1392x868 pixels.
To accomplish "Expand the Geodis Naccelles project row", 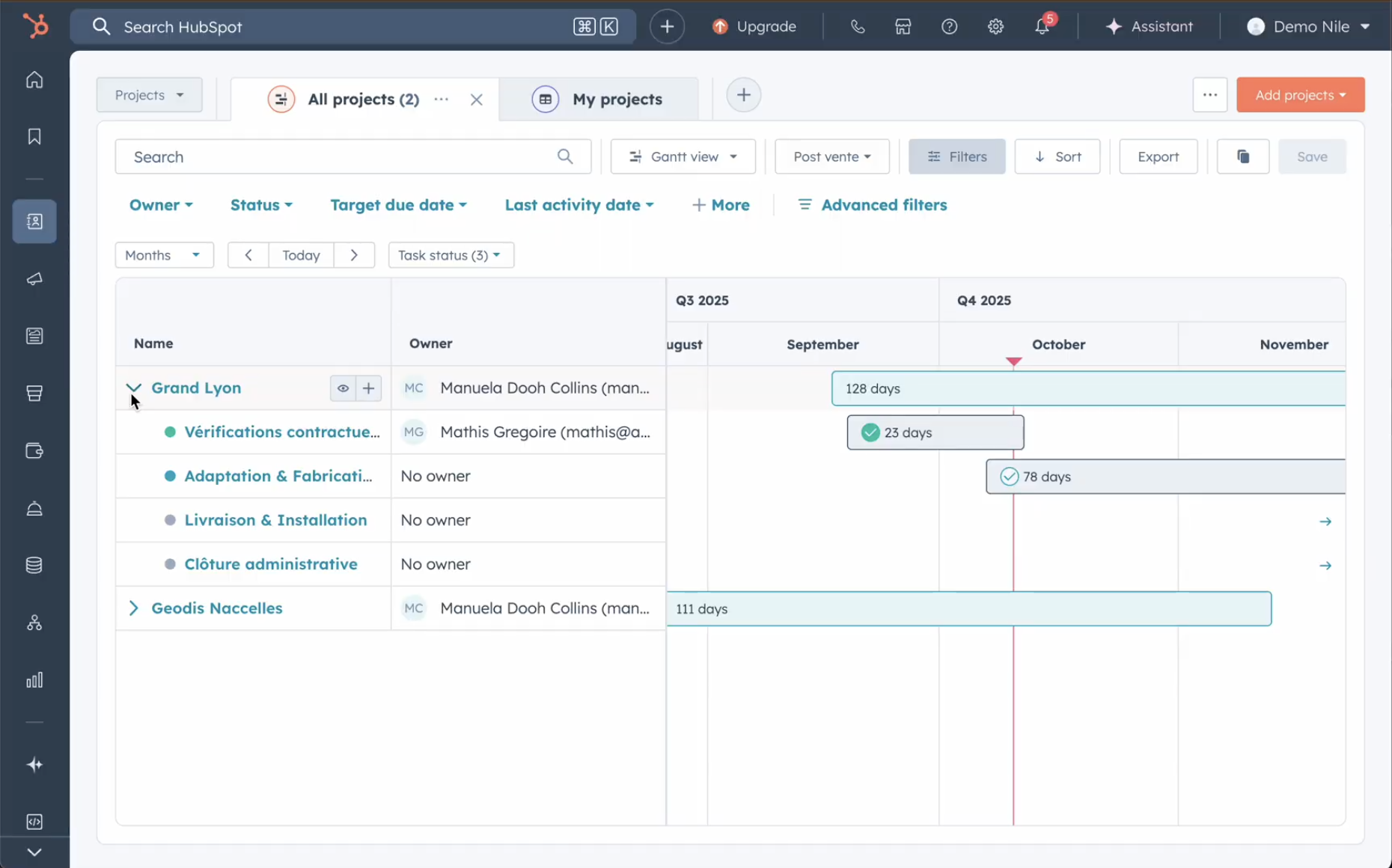I will point(134,608).
